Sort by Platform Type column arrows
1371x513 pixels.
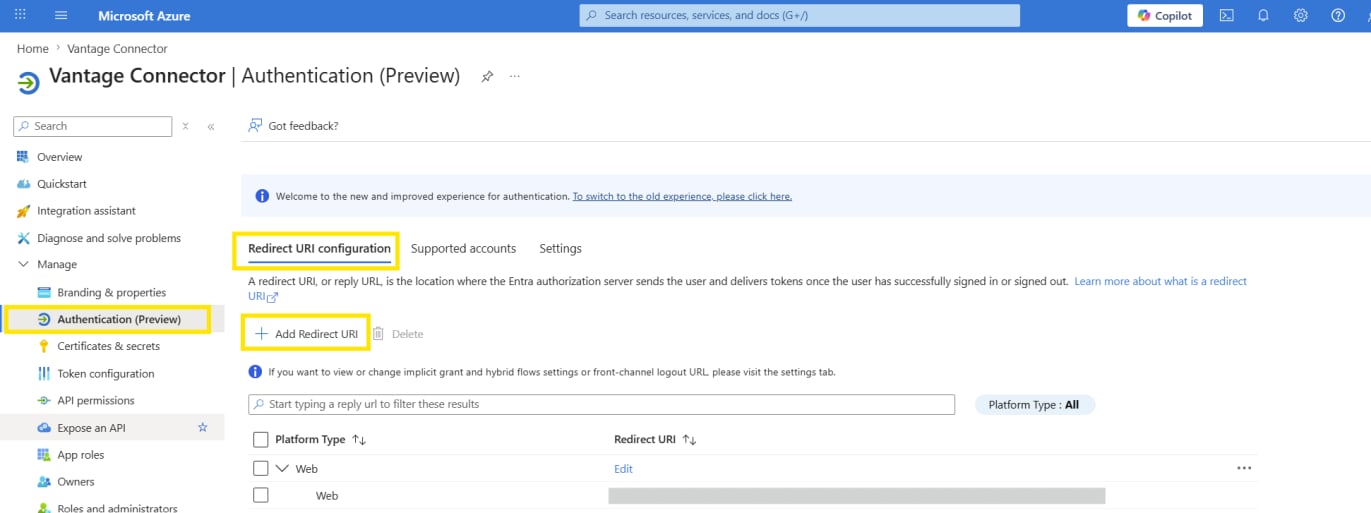[360, 440]
